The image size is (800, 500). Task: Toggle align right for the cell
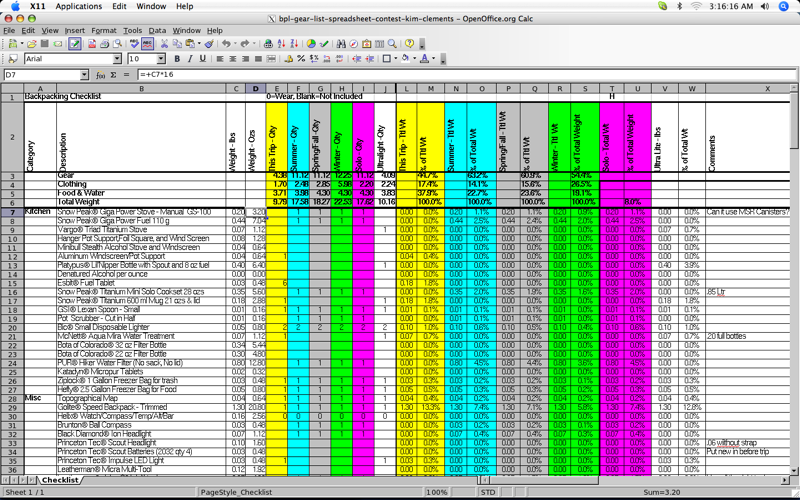click(245, 59)
